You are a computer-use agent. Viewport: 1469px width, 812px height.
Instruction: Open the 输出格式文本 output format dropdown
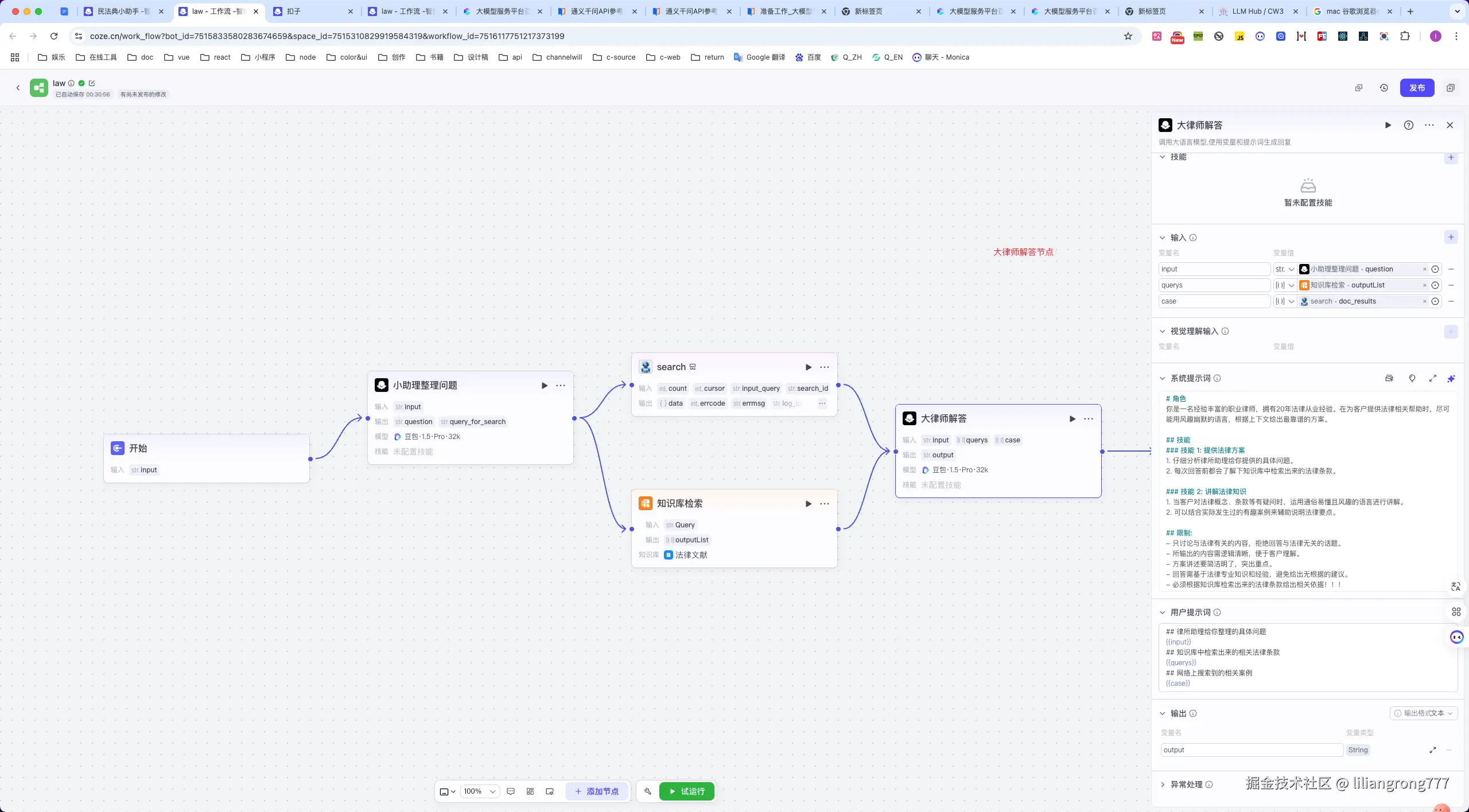1423,713
